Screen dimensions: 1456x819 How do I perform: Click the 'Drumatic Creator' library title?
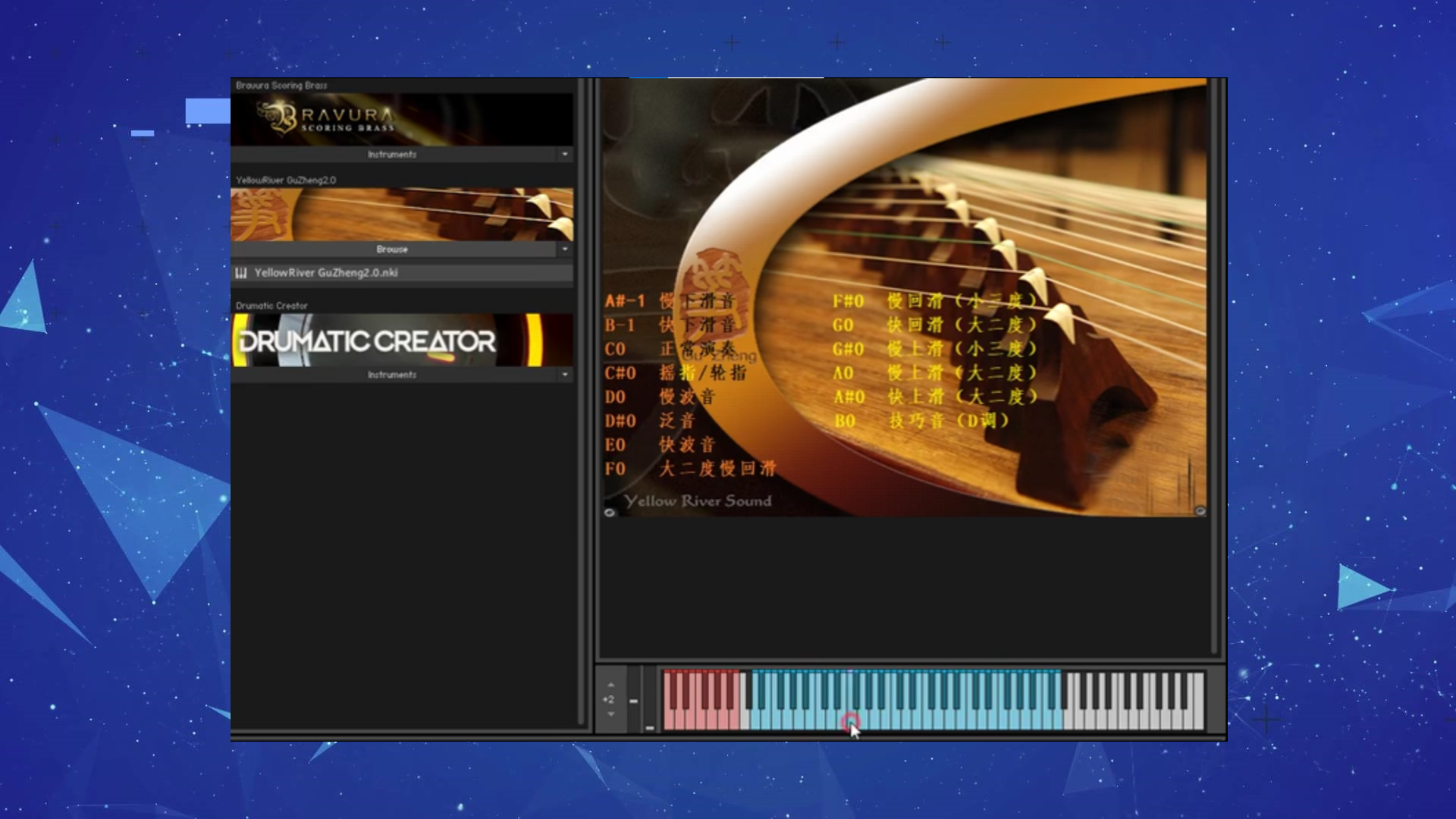271,306
